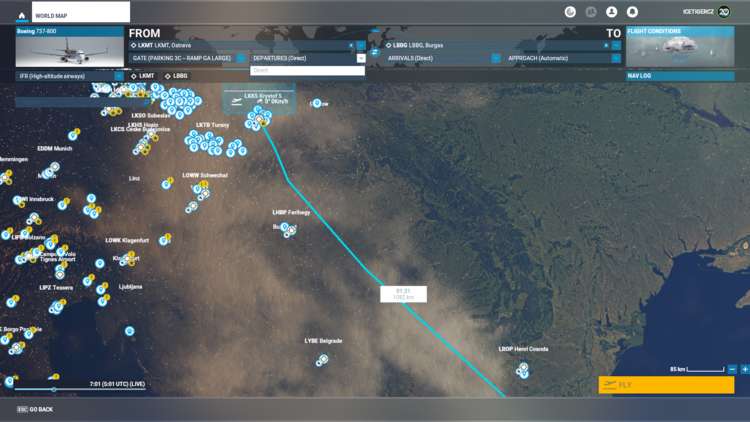Click the LHBP Ferihegy airport marker
This screenshot has height=422, width=750.
coord(286,228)
